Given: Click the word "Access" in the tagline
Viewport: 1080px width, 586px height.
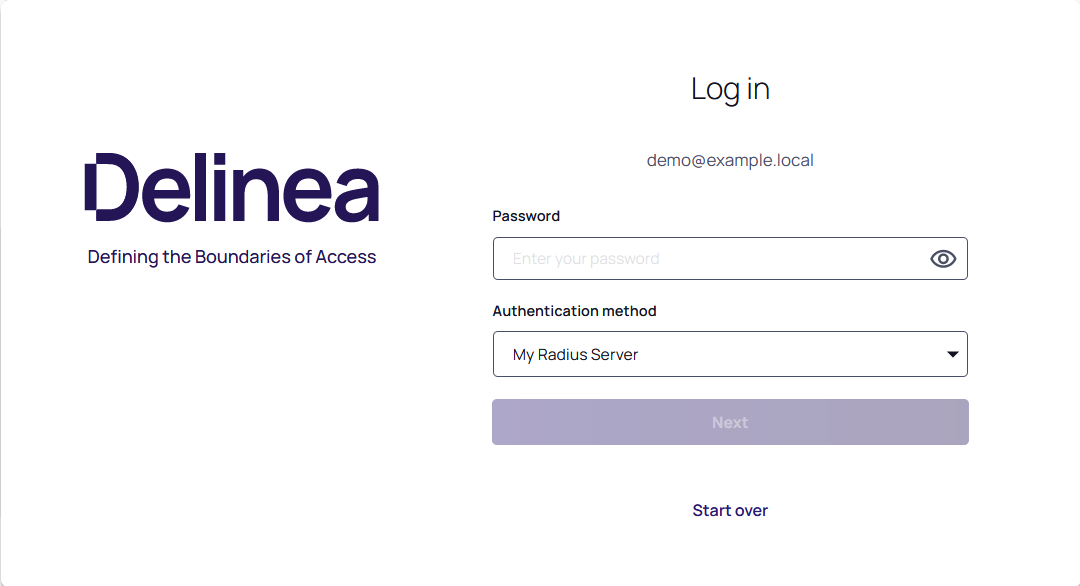Looking at the screenshot, I should (x=346, y=257).
